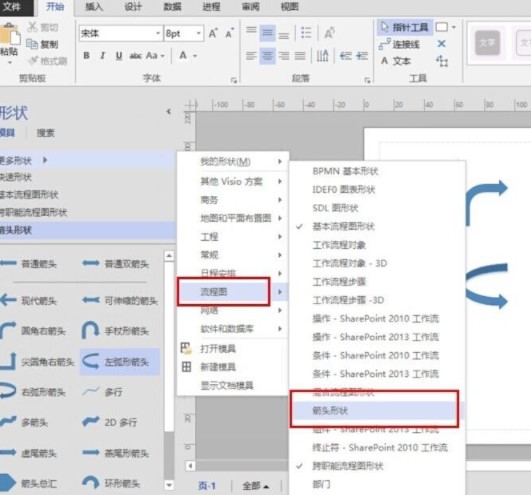The height and width of the screenshot is (495, 531).
Task: Click the horizontal scroll left arrow
Action: point(190,466)
